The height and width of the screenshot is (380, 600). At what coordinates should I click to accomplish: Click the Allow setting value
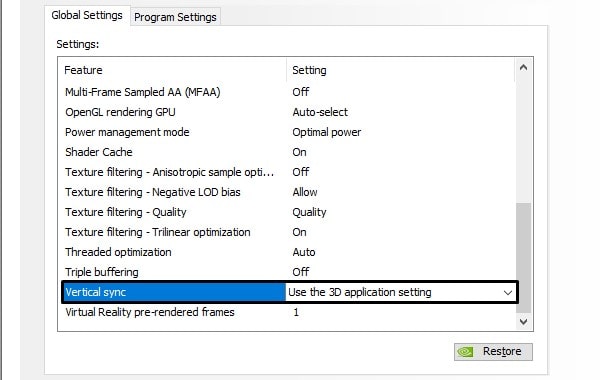click(x=305, y=192)
